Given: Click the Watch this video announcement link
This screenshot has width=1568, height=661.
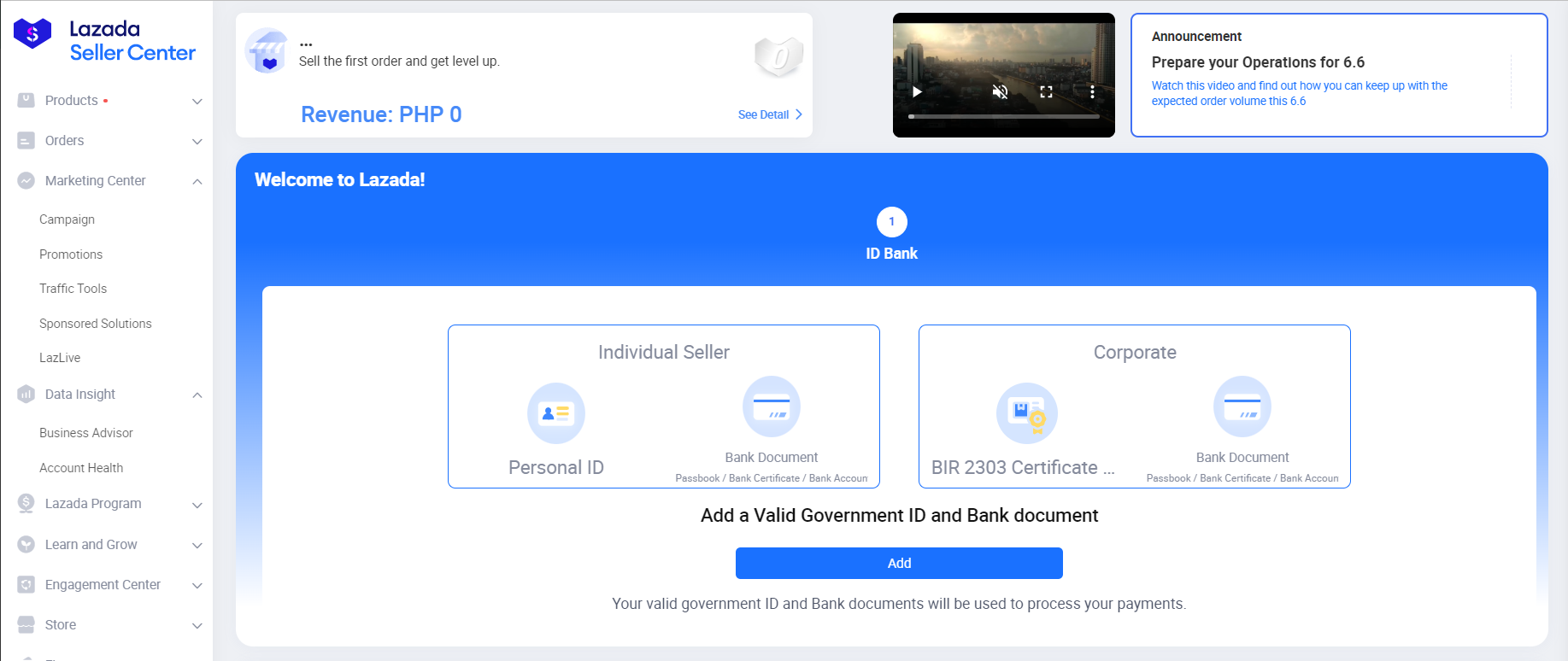Looking at the screenshot, I should click(1299, 93).
